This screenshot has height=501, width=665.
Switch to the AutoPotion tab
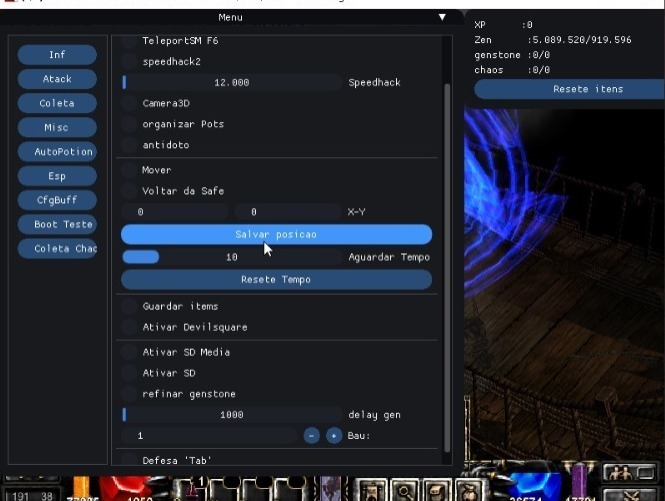[57, 152]
